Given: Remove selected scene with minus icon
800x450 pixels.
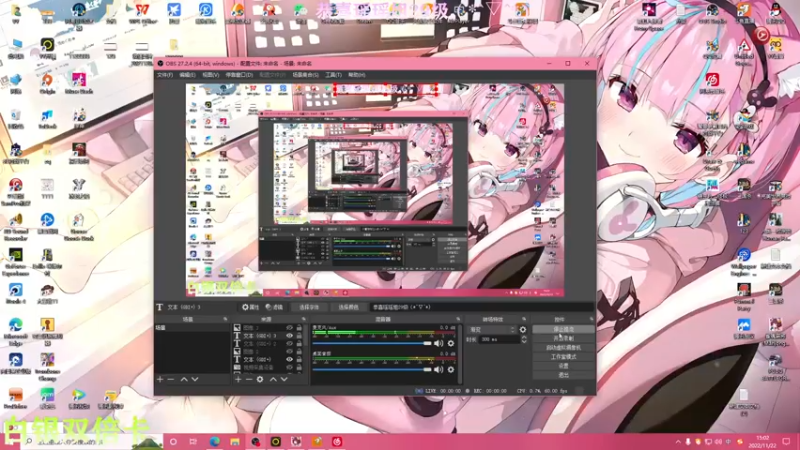Looking at the screenshot, I should pyautogui.click(x=171, y=380).
